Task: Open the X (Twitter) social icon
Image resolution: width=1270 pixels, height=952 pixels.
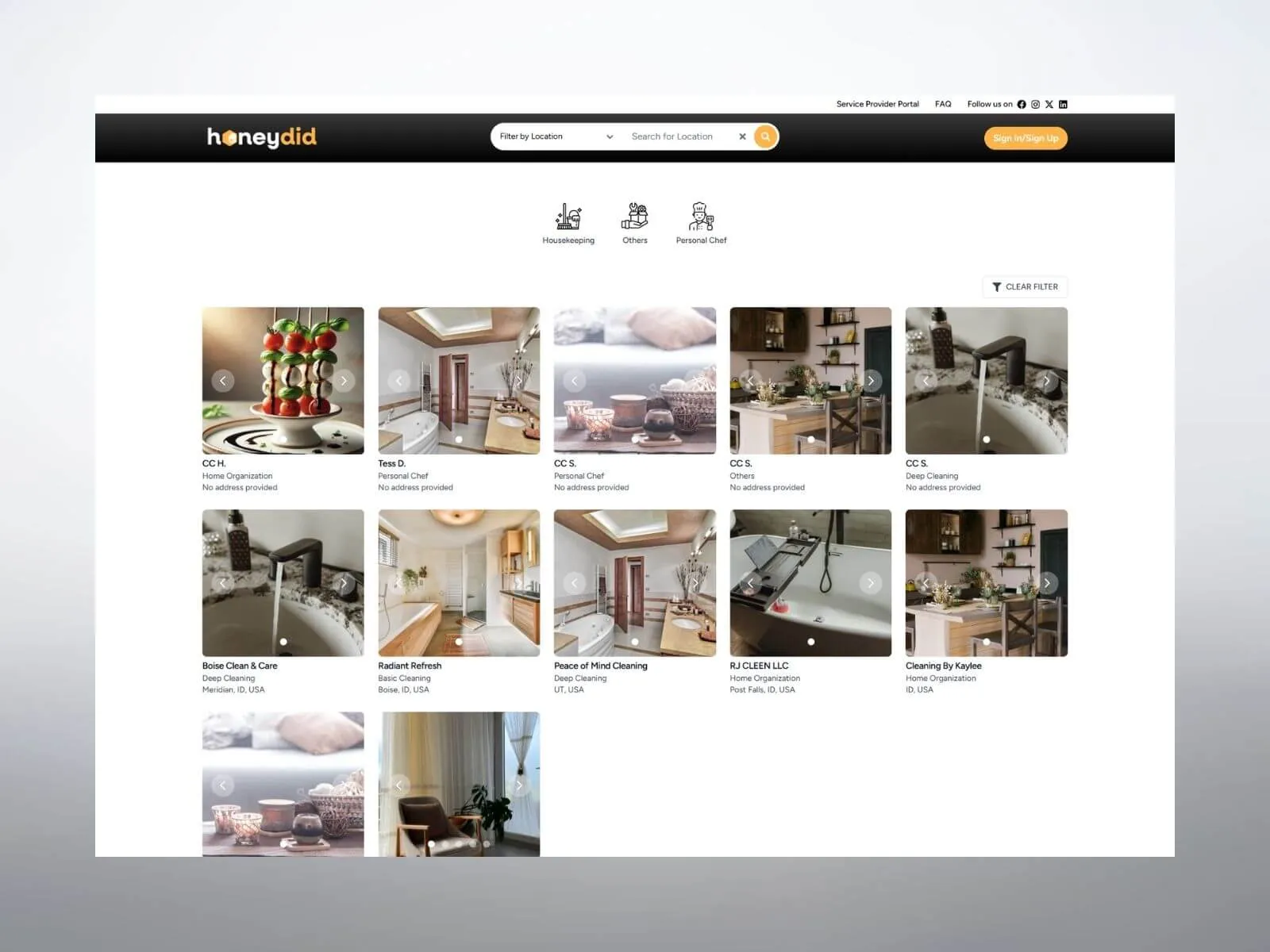Action: point(1049,105)
